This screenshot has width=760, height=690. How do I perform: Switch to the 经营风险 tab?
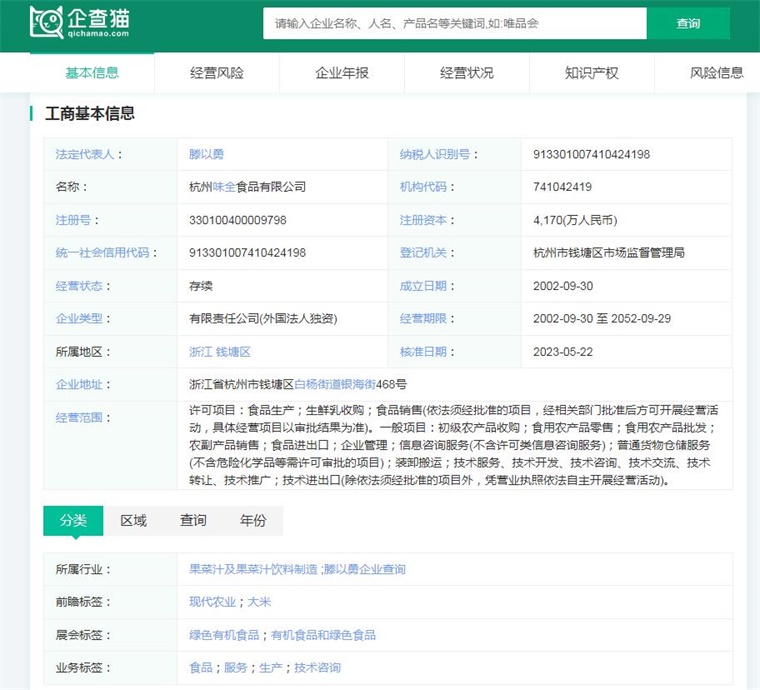(217, 73)
